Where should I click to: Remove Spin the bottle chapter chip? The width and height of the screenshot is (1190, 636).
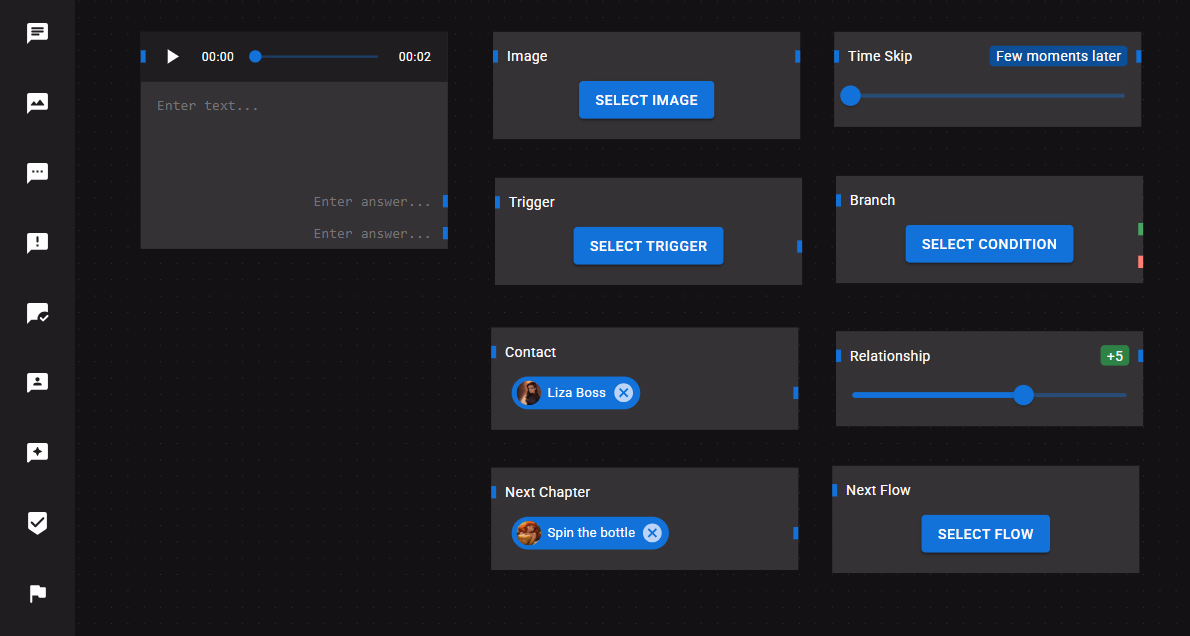pyautogui.click(x=652, y=533)
